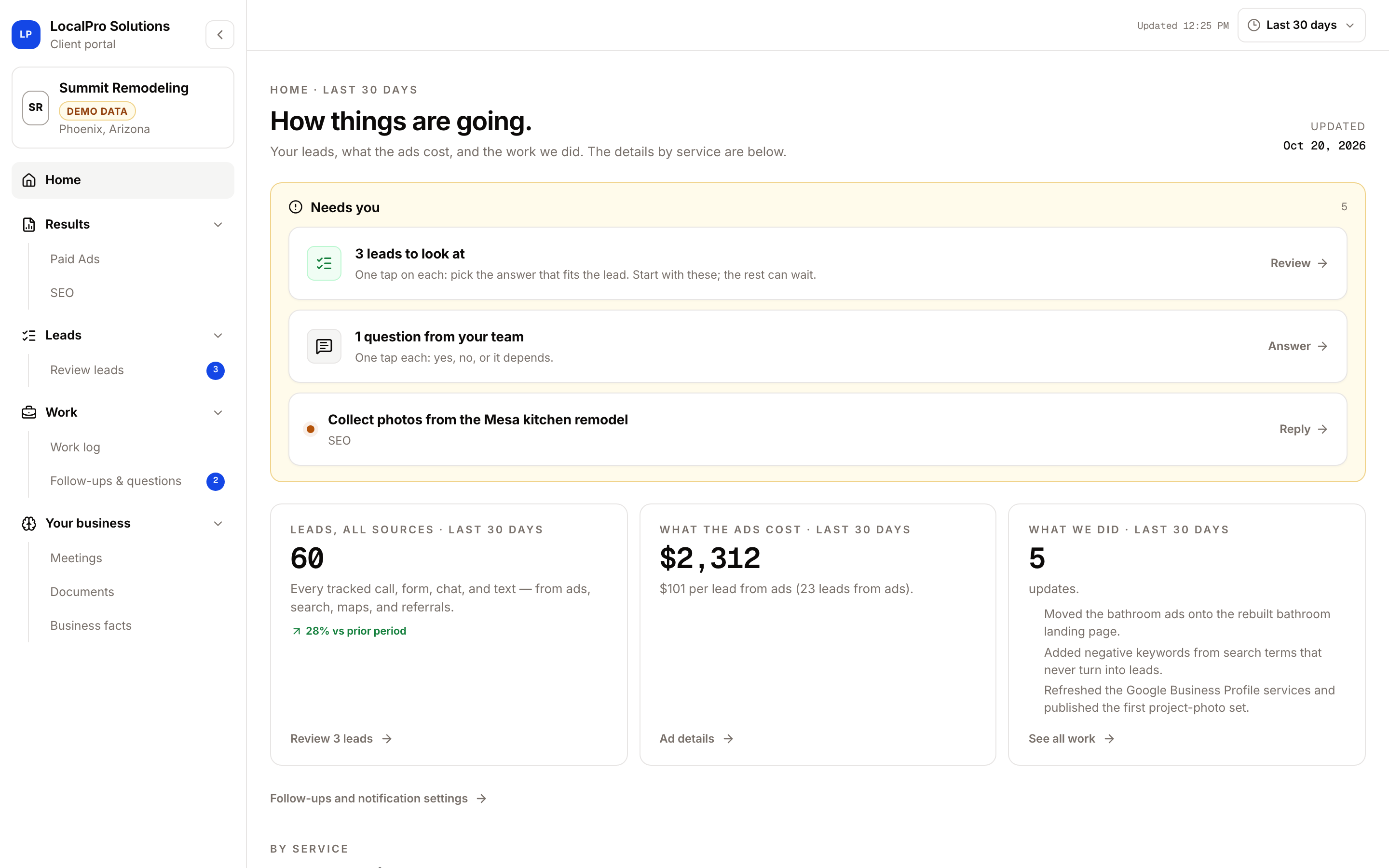The width and height of the screenshot is (1389, 868).
Task: Open Business facts page
Action: 91,626
